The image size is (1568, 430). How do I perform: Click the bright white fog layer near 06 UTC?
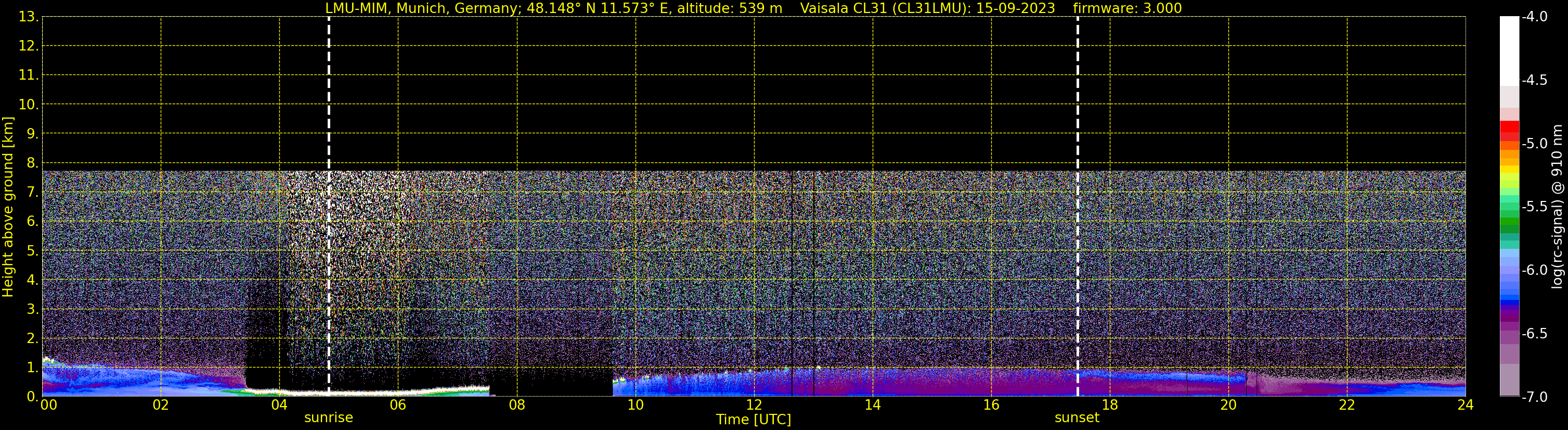[x=398, y=393]
